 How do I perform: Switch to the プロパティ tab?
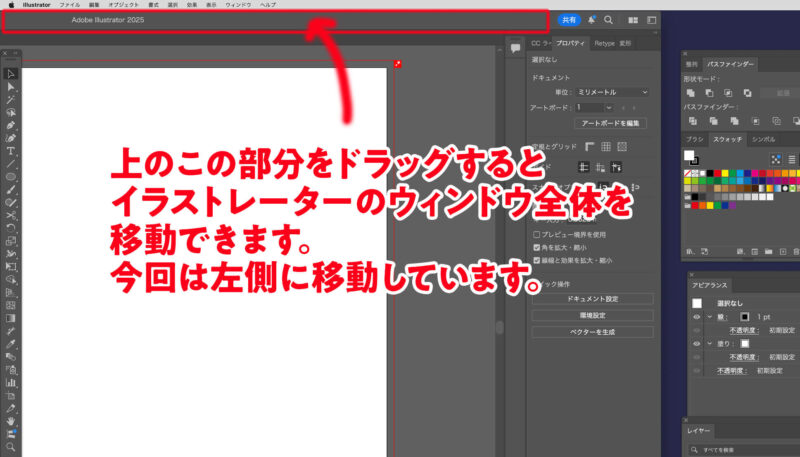point(570,43)
